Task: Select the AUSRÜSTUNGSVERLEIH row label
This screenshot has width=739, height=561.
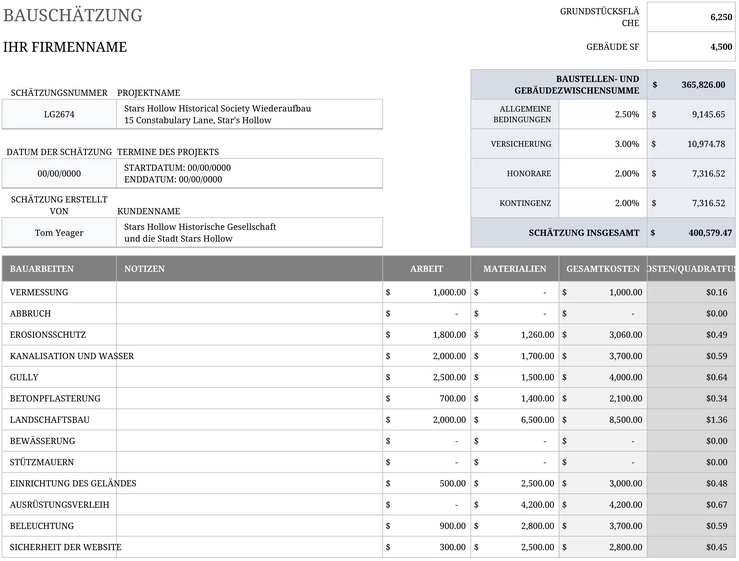Action: [59, 504]
